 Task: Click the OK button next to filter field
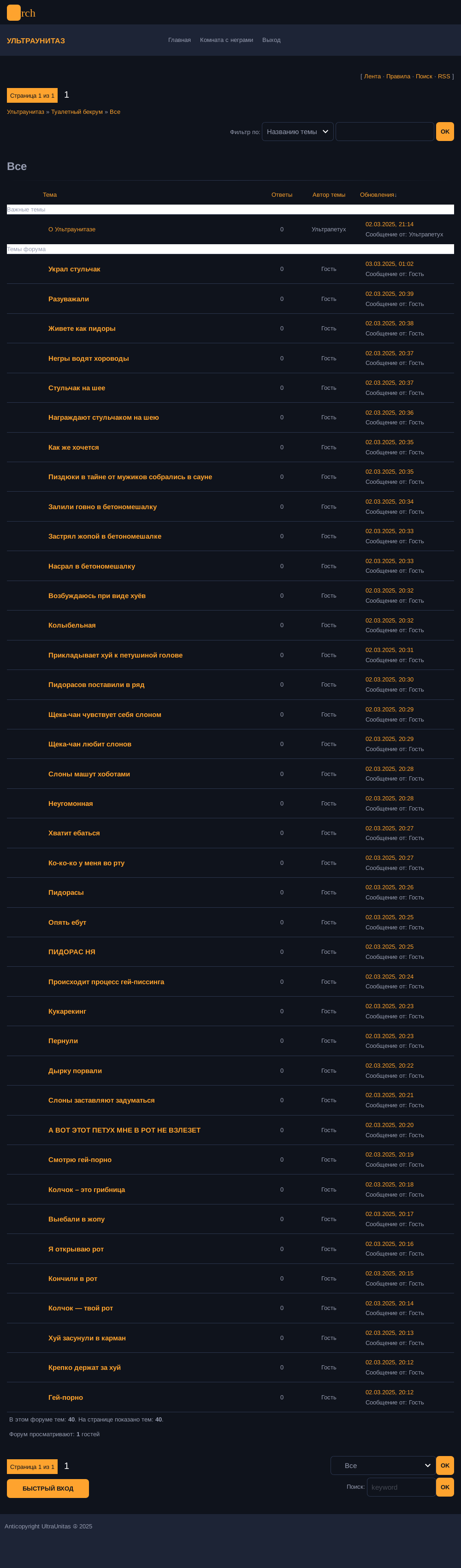[x=445, y=131]
